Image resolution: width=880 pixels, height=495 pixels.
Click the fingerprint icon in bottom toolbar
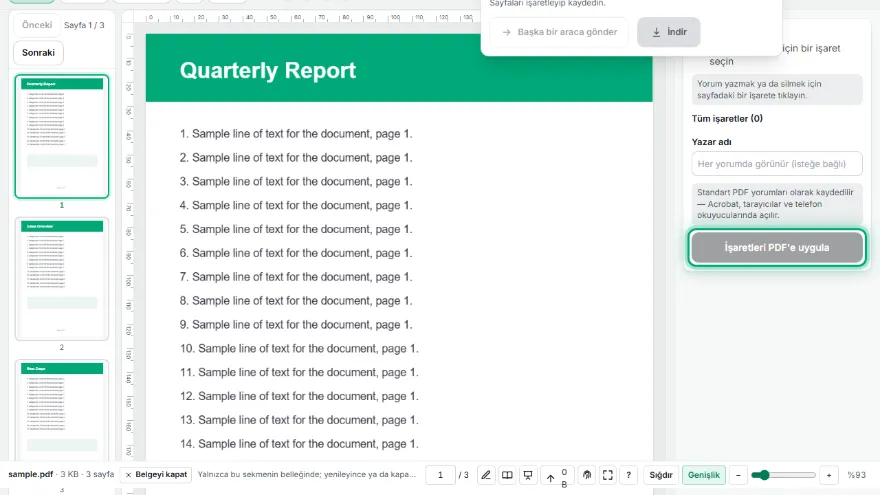[586, 475]
